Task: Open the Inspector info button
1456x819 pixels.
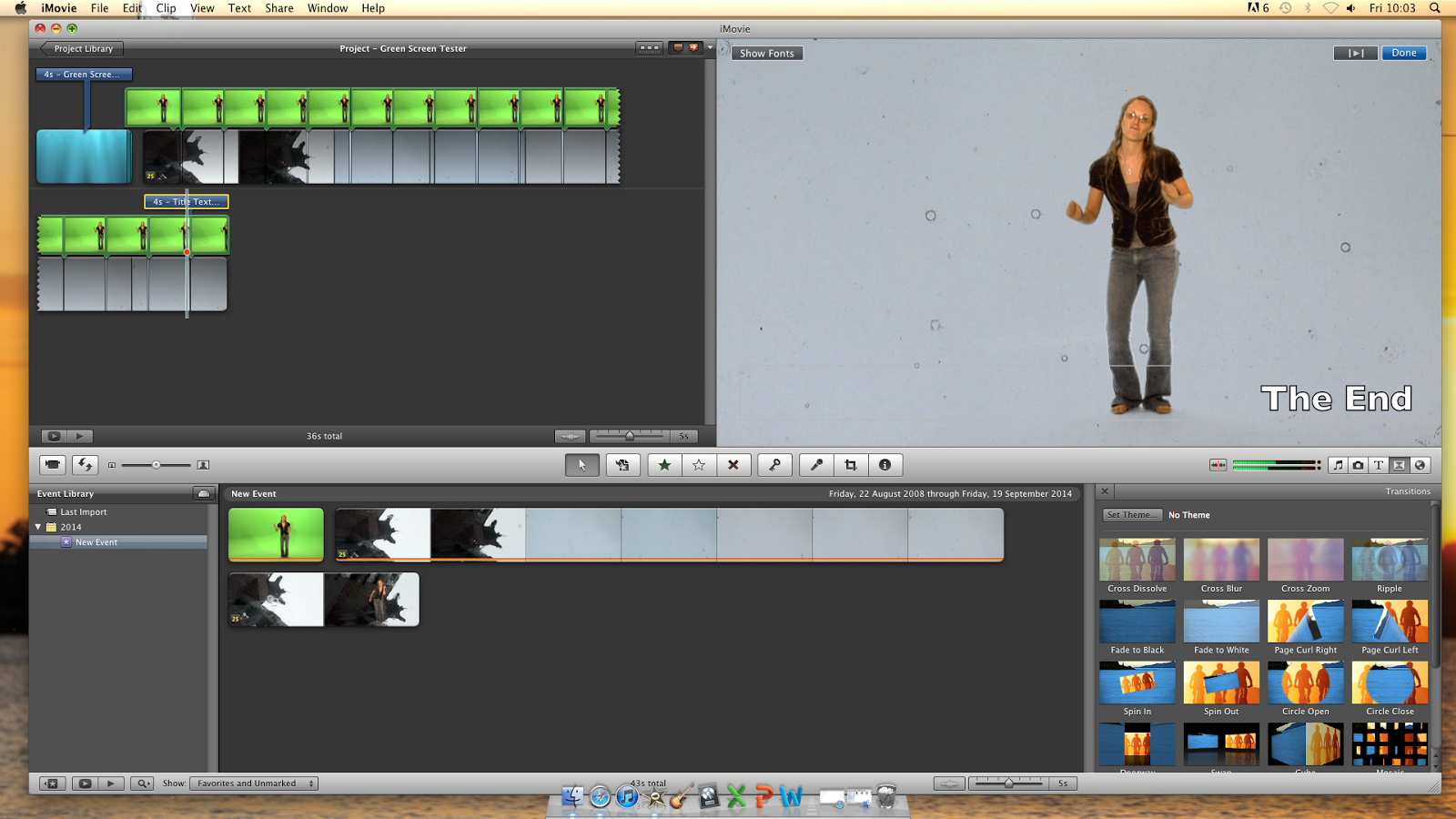Action: 885,465
